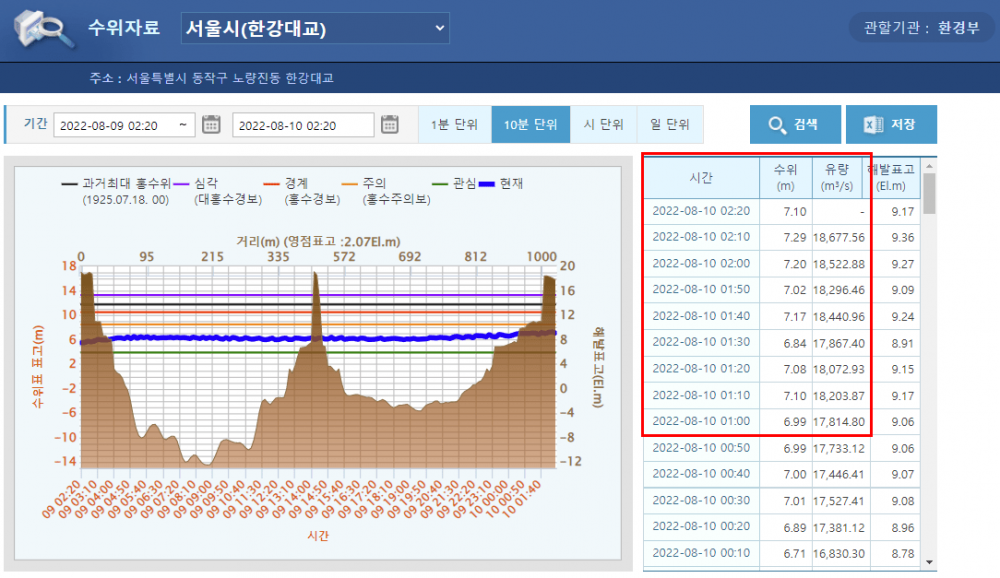Click the water level data logo icon

click(x=44, y=29)
